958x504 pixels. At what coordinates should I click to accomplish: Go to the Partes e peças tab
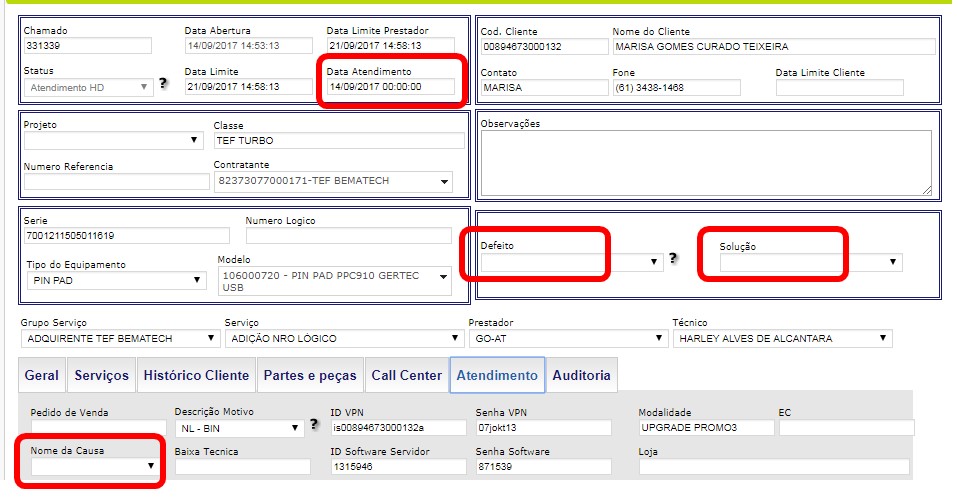[309, 375]
